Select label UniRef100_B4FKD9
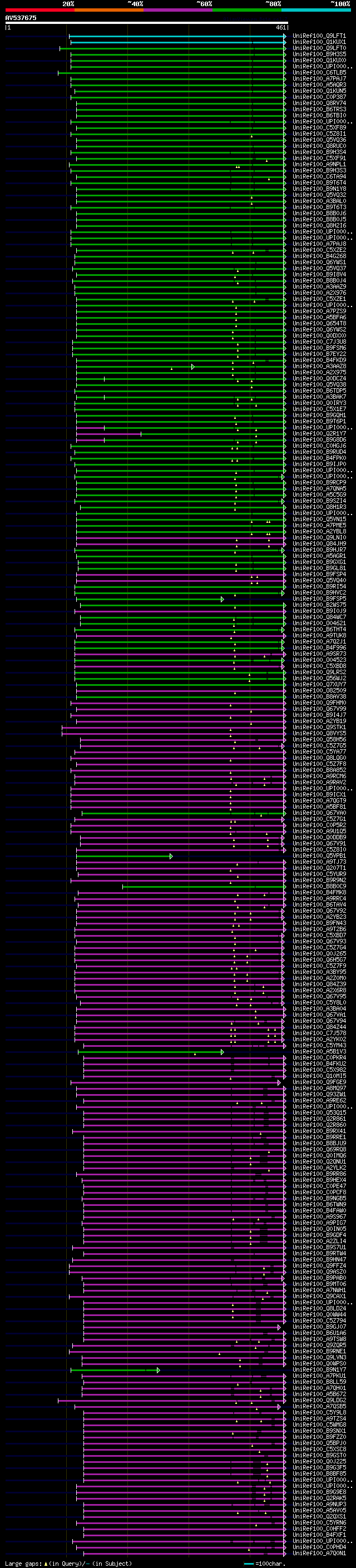 [x=319, y=360]
